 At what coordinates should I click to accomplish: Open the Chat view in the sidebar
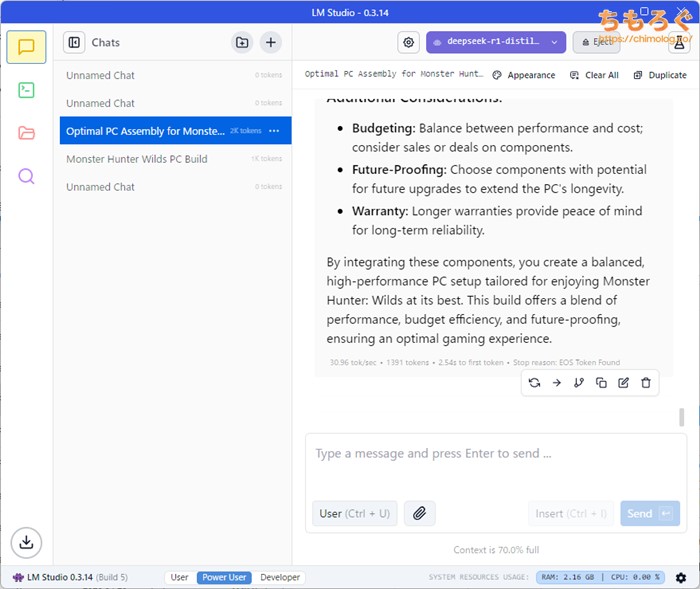(x=26, y=47)
